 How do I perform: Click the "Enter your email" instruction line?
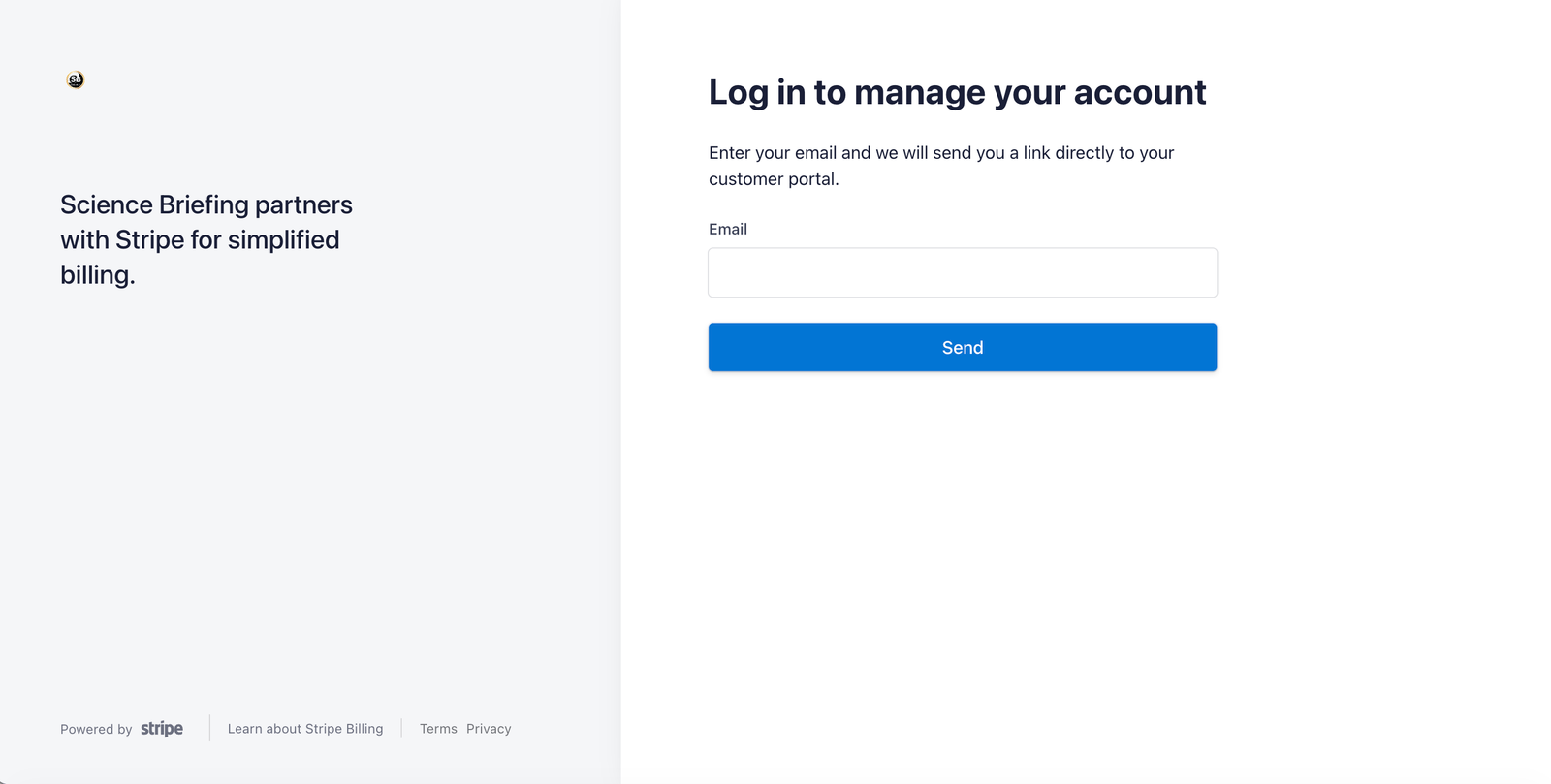[x=940, y=153]
